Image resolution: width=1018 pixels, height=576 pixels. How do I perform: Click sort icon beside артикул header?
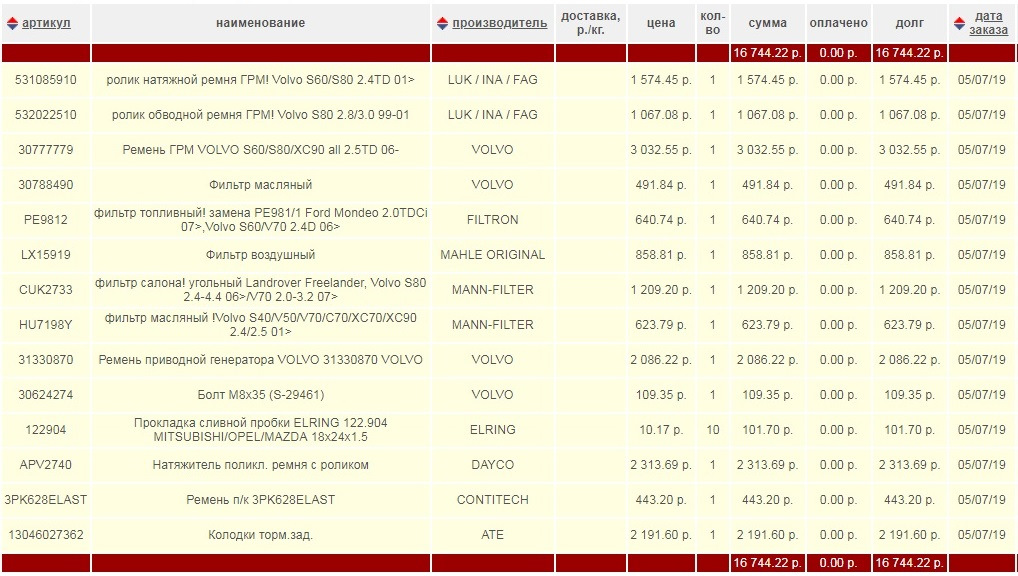pyautogui.click(x=12, y=23)
